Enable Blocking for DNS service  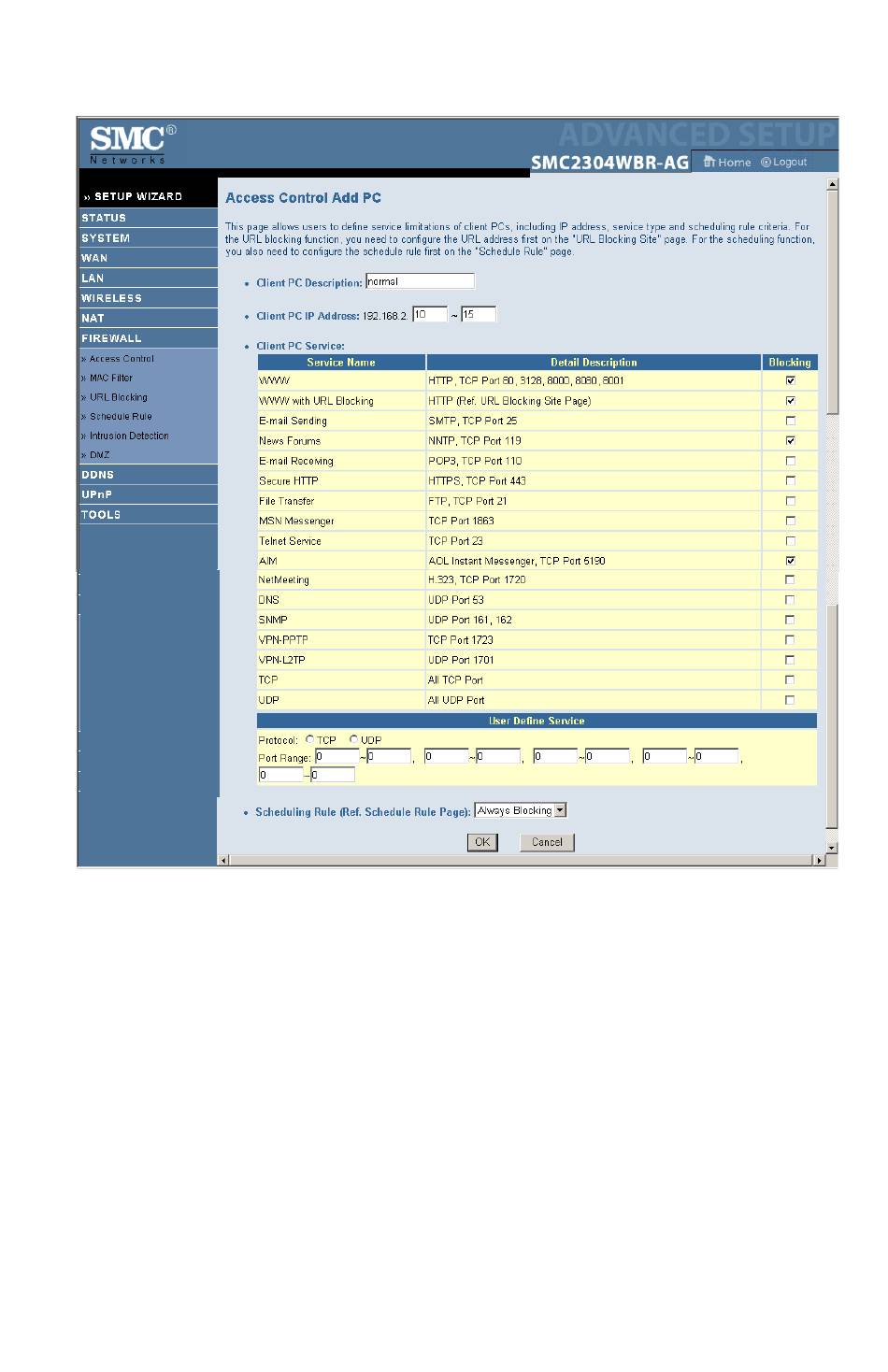point(791,600)
